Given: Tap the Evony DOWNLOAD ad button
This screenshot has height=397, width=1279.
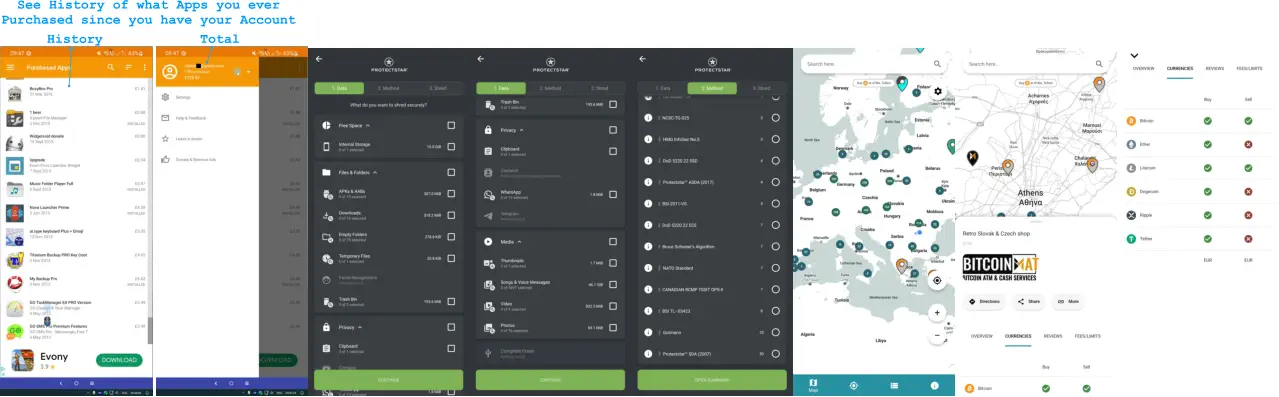Looking at the screenshot, I should 119,360.
